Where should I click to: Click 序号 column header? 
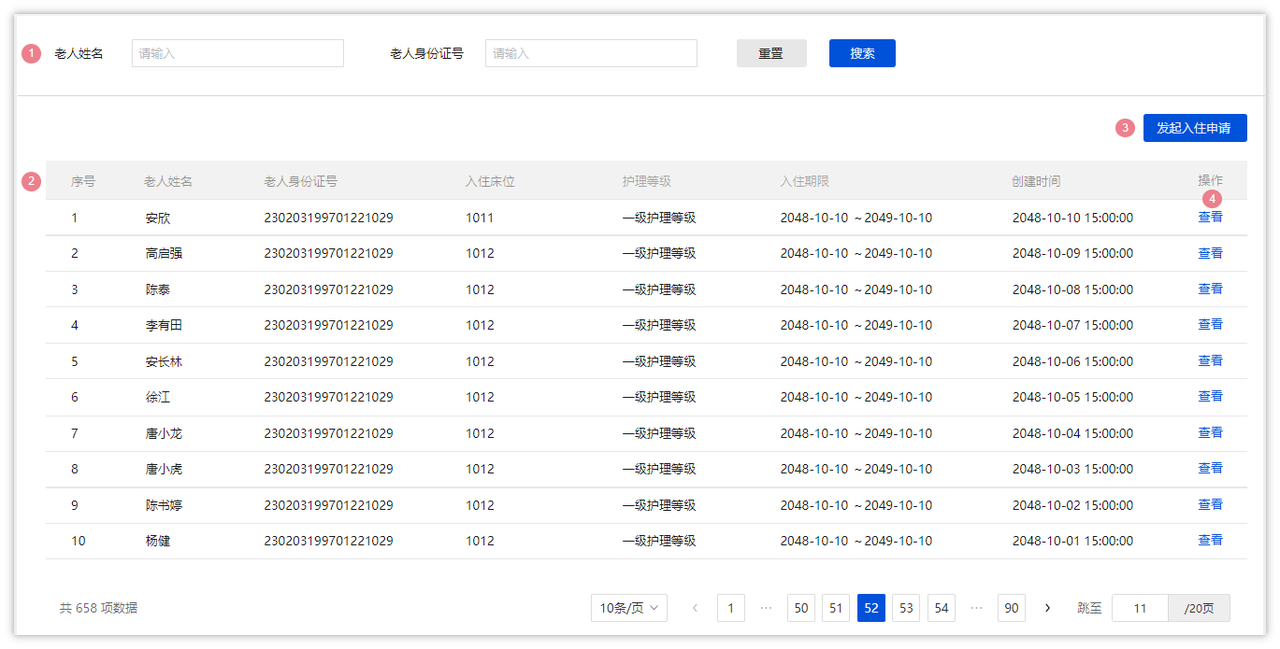[x=83, y=181]
